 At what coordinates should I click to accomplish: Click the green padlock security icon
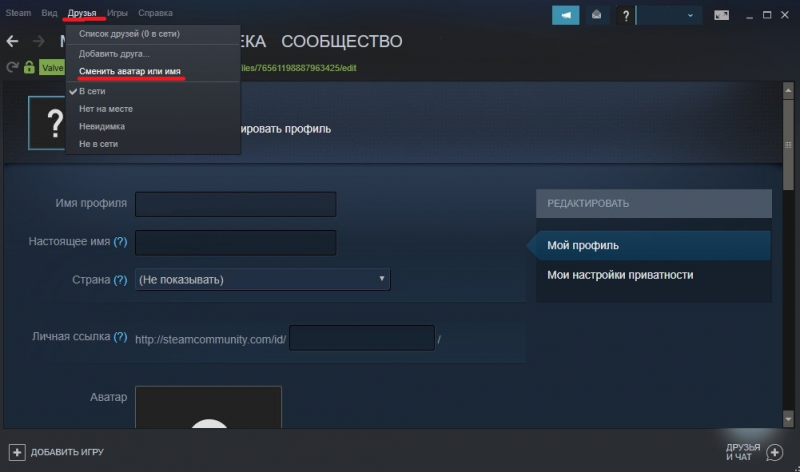point(29,67)
